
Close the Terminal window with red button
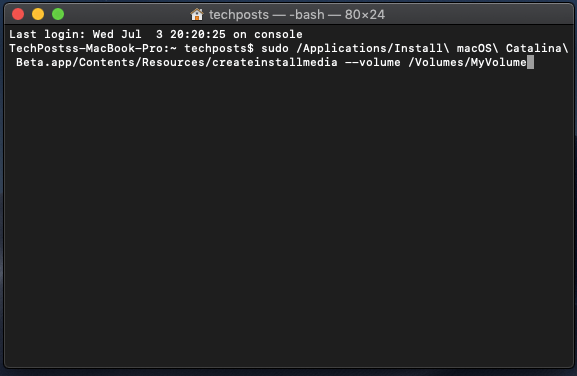(x=18, y=14)
